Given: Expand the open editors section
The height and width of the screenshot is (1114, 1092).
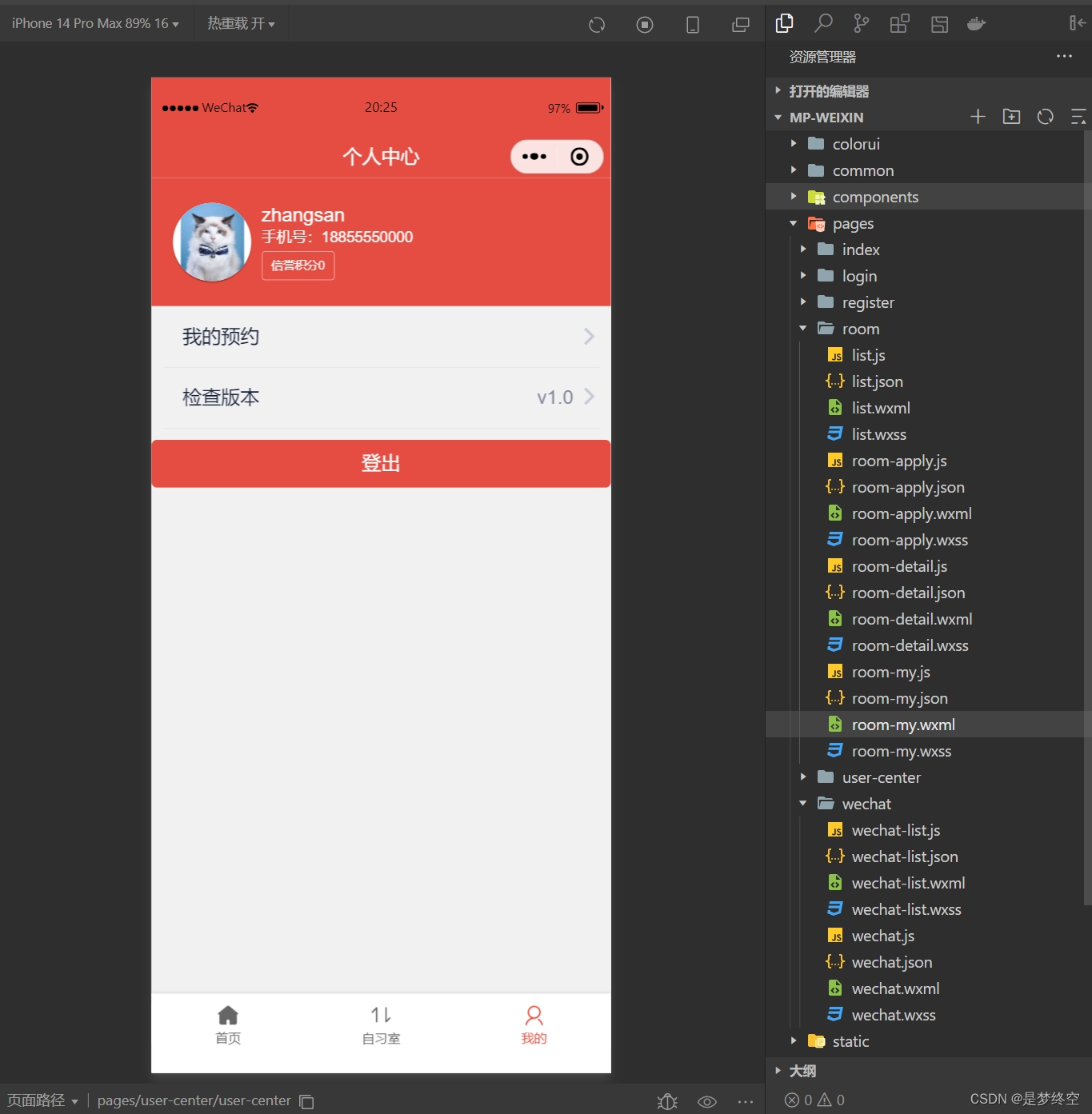Looking at the screenshot, I should click(x=829, y=91).
